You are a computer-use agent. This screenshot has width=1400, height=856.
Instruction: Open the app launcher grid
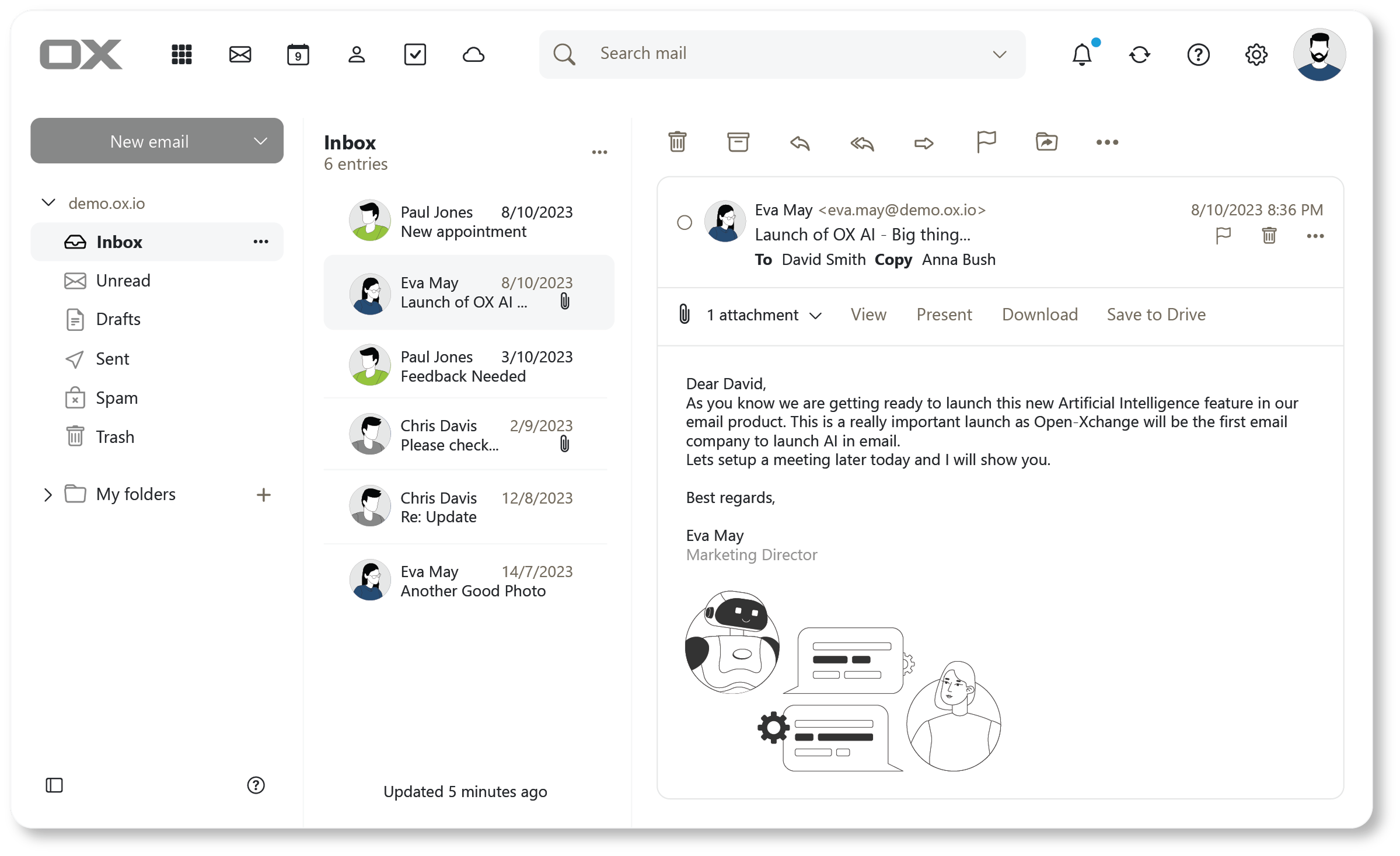coord(181,54)
